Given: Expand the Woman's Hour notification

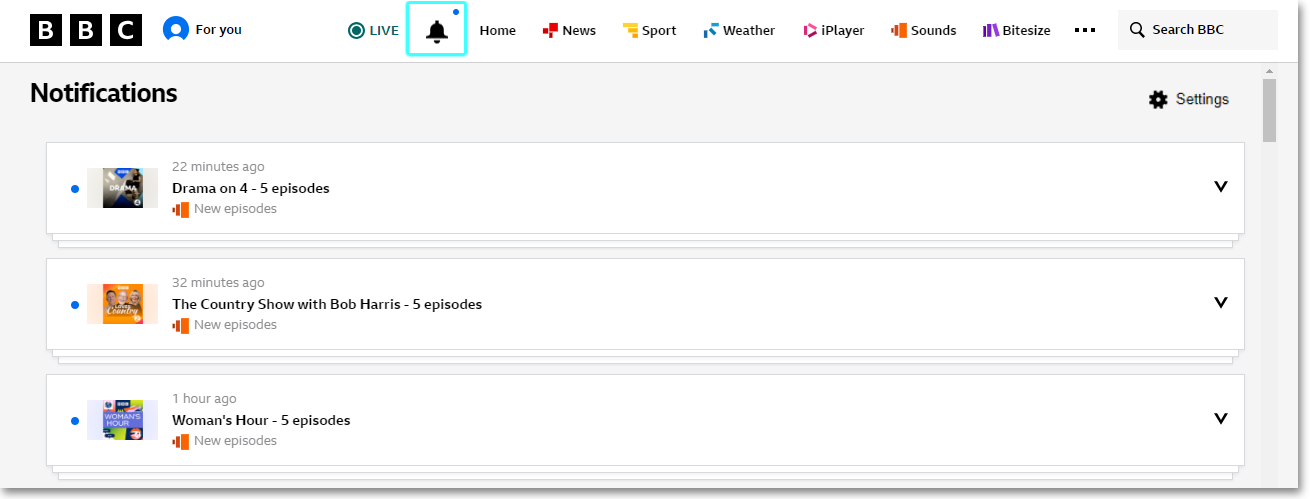Looking at the screenshot, I should point(1220,419).
